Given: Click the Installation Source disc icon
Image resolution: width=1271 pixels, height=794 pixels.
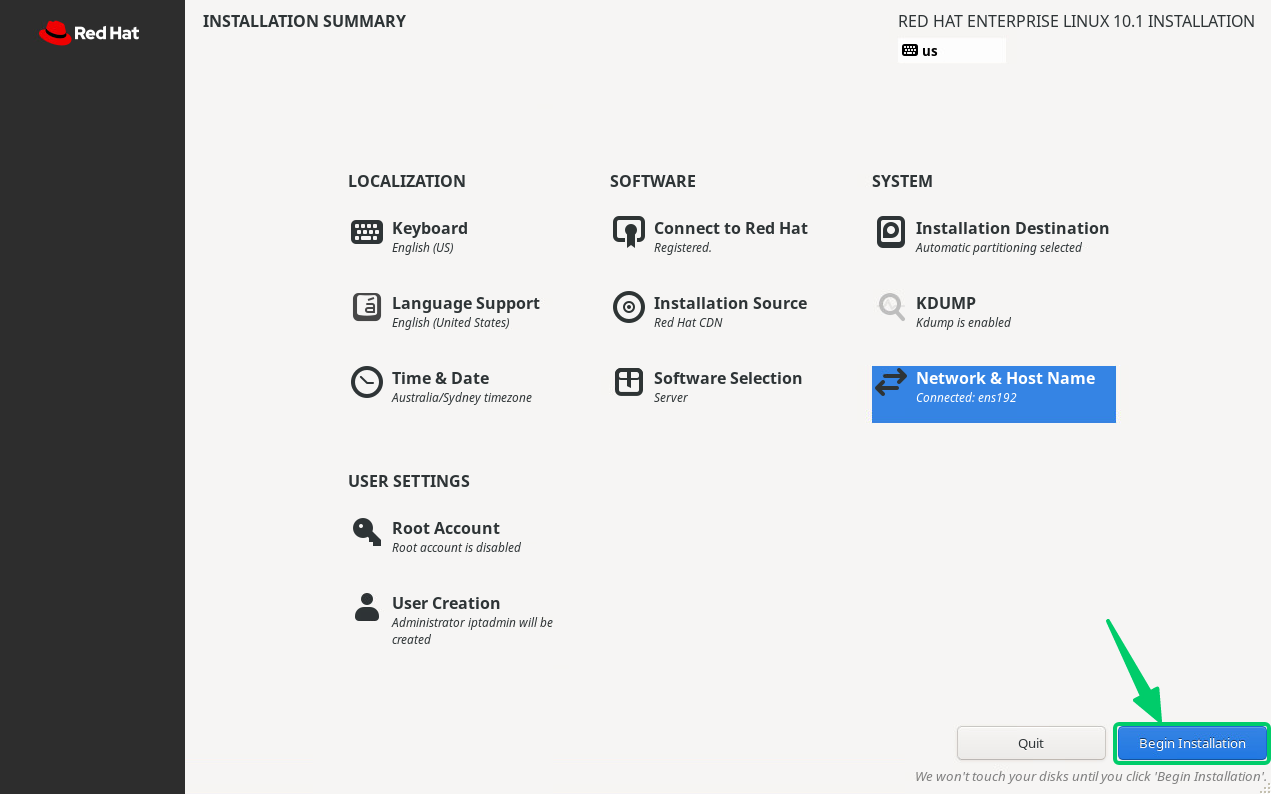Looking at the screenshot, I should coord(629,307).
